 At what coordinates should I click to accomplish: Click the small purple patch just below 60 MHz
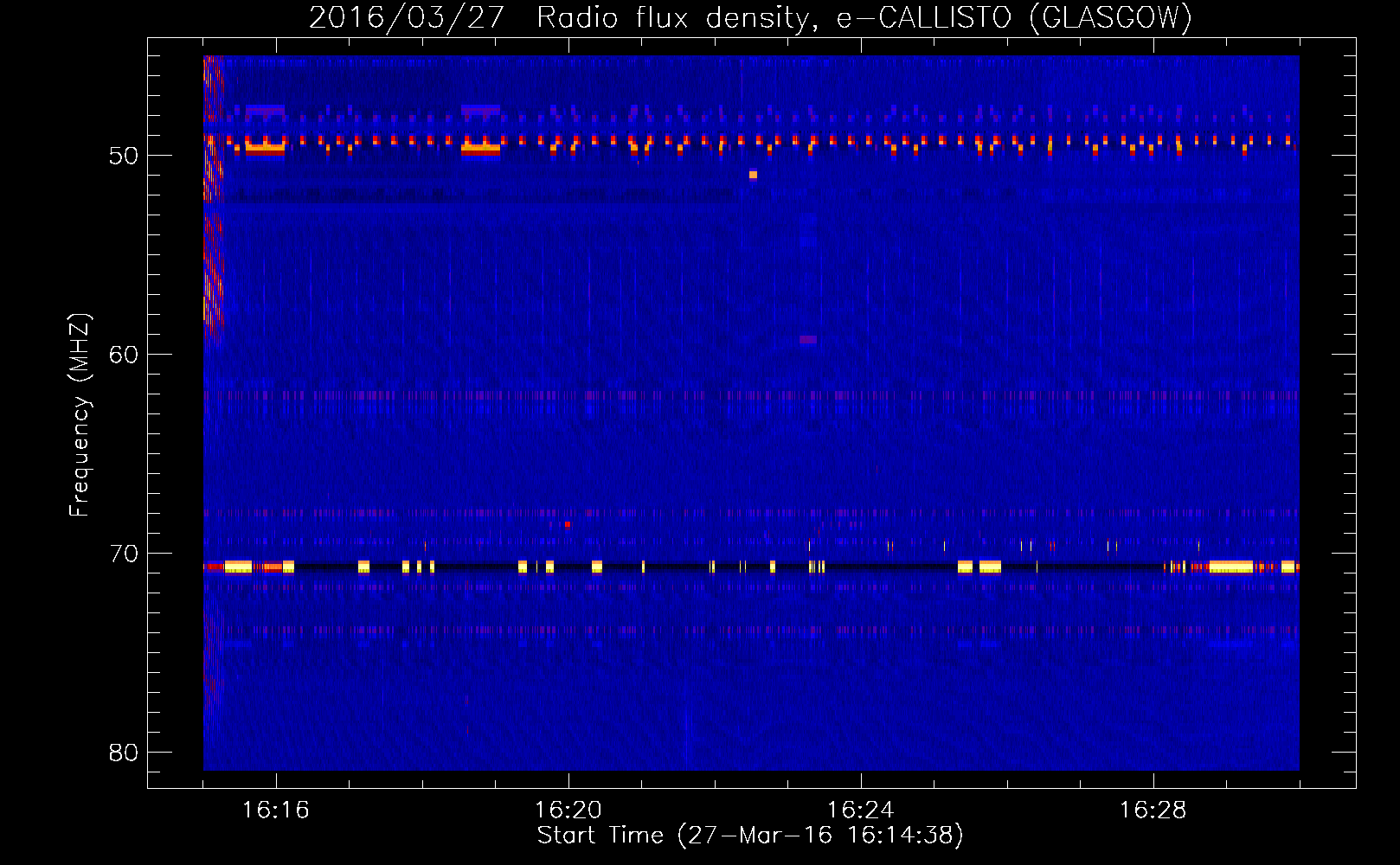click(x=808, y=340)
